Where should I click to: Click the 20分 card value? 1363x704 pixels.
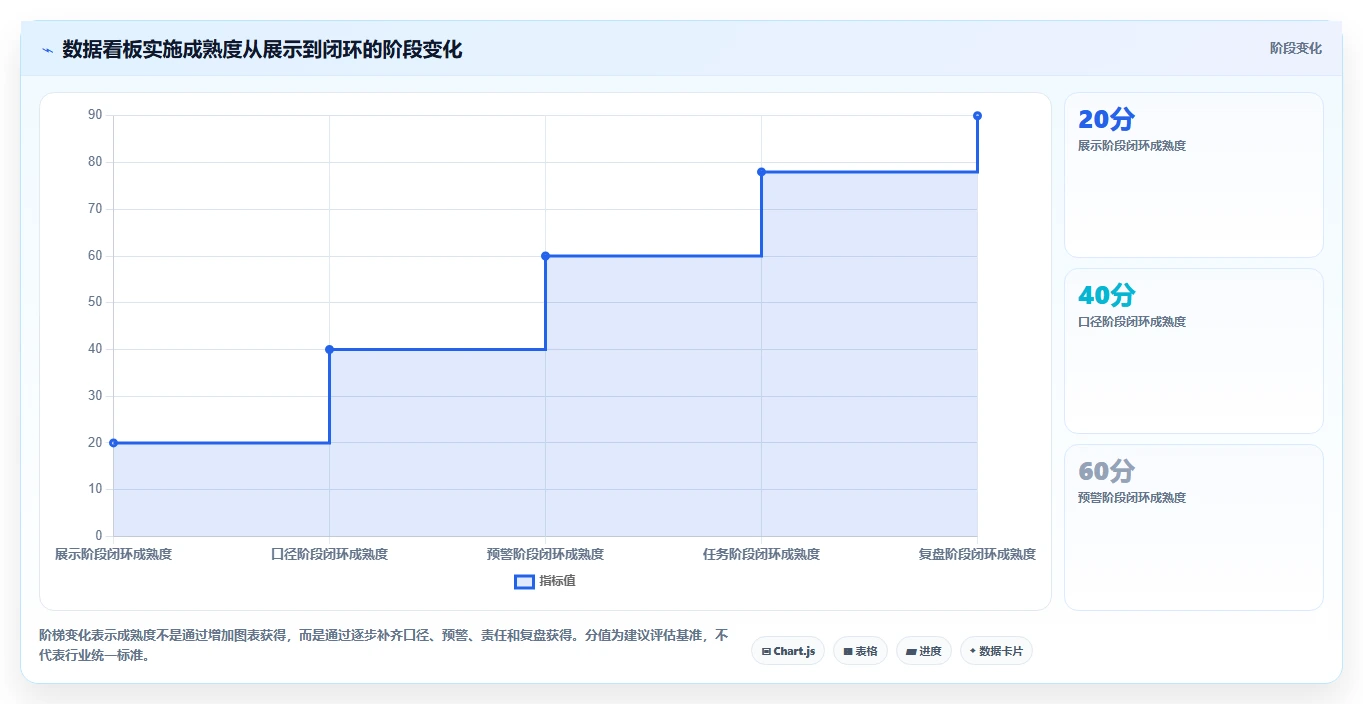tap(1106, 120)
